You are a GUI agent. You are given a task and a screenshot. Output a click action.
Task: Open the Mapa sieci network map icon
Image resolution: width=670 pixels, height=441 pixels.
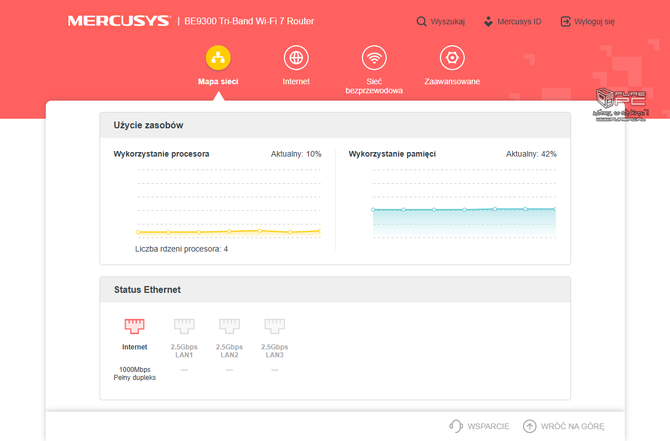point(218,58)
